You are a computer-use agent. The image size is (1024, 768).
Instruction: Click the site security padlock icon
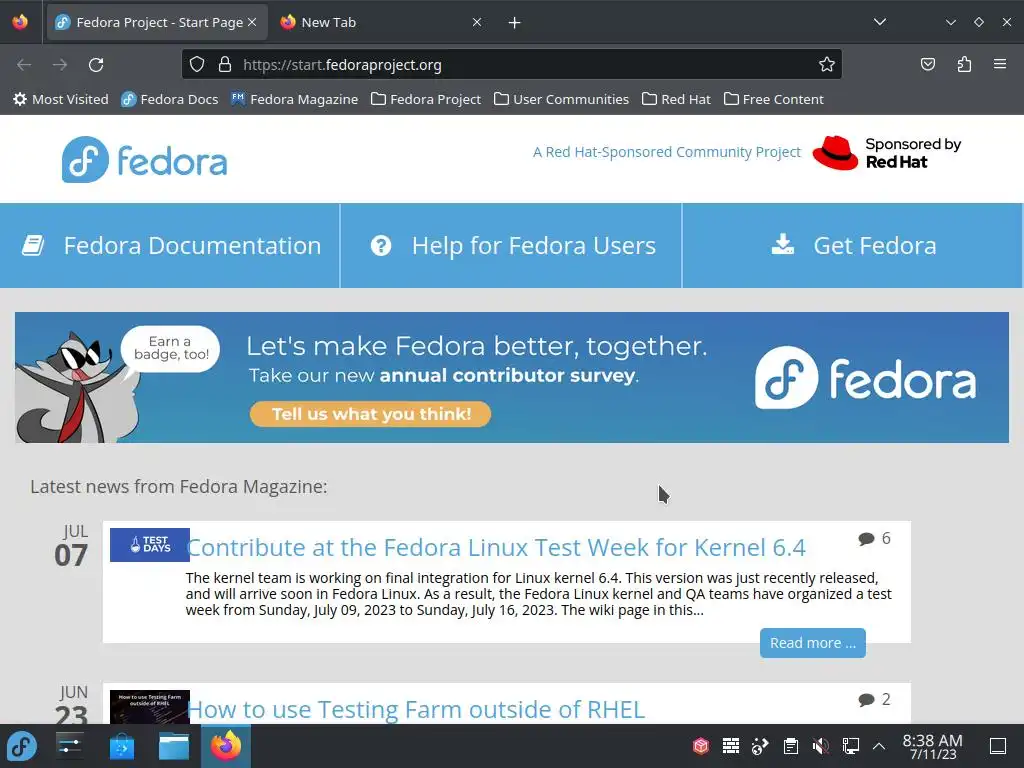[225, 65]
